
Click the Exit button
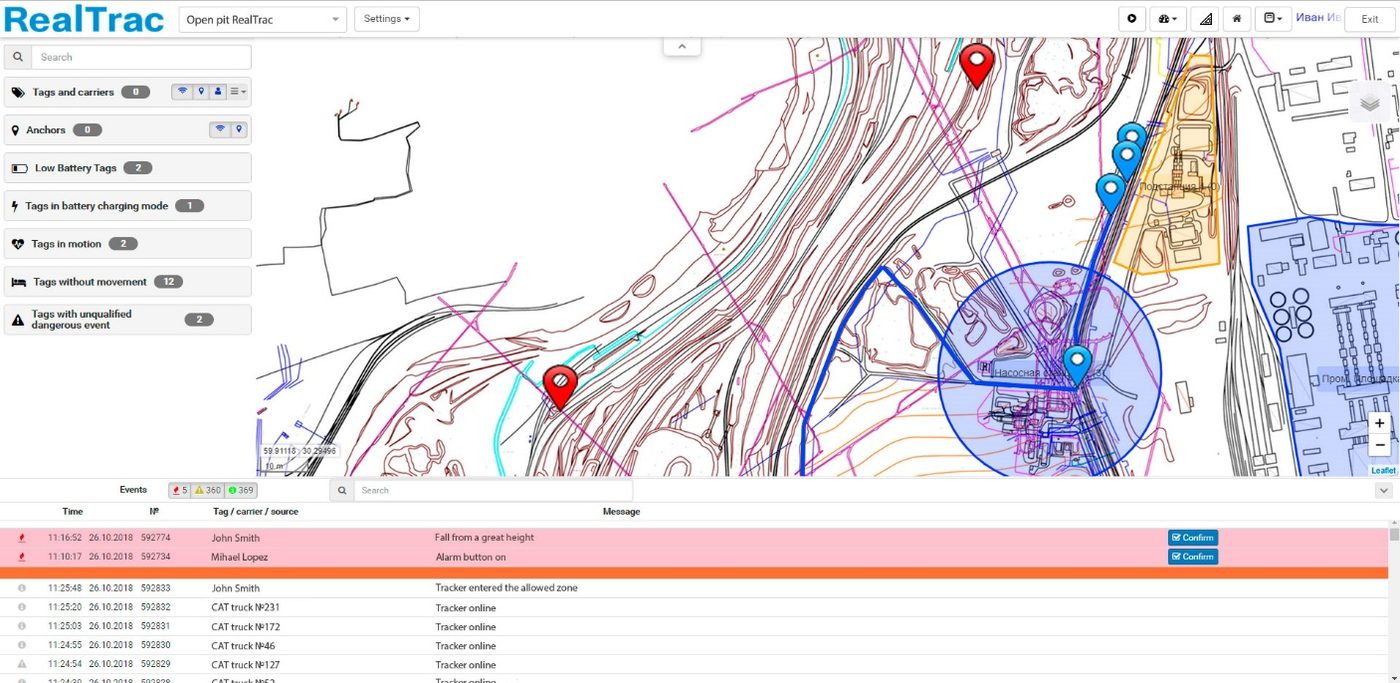[1369, 19]
